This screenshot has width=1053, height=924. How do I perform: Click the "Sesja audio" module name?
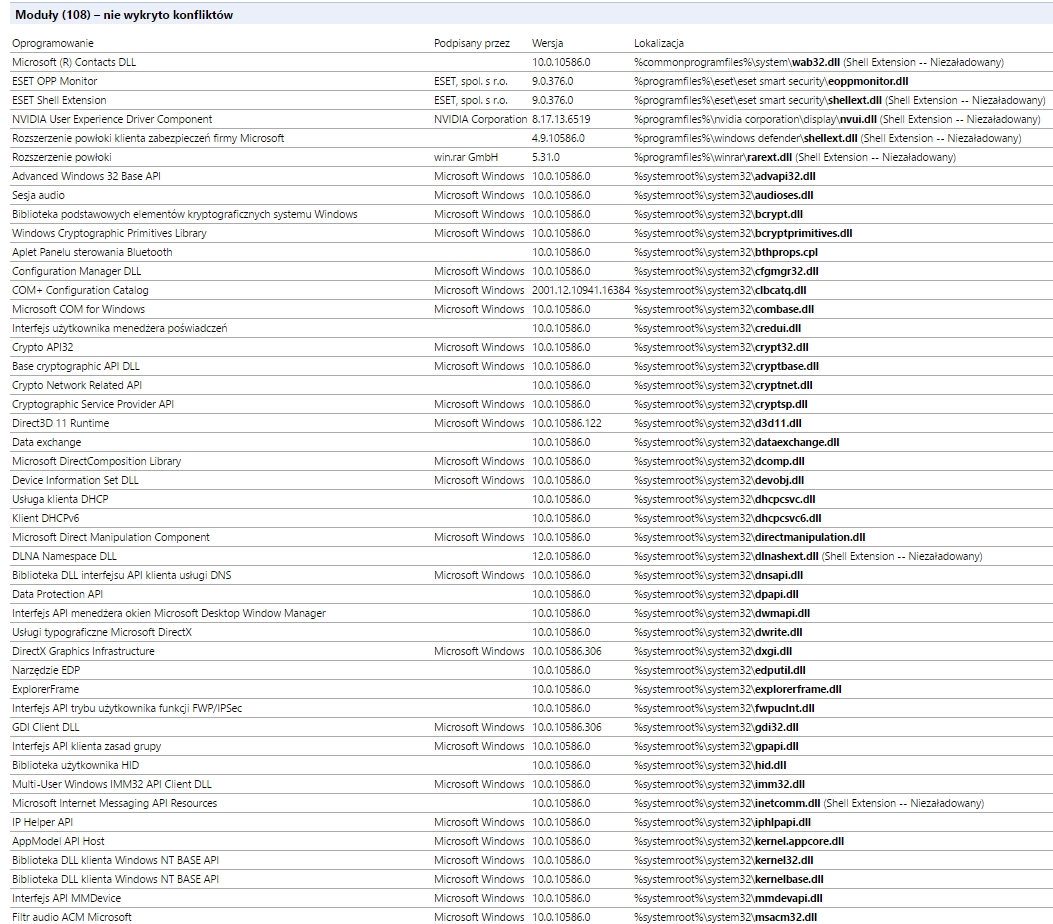click(x=38, y=195)
